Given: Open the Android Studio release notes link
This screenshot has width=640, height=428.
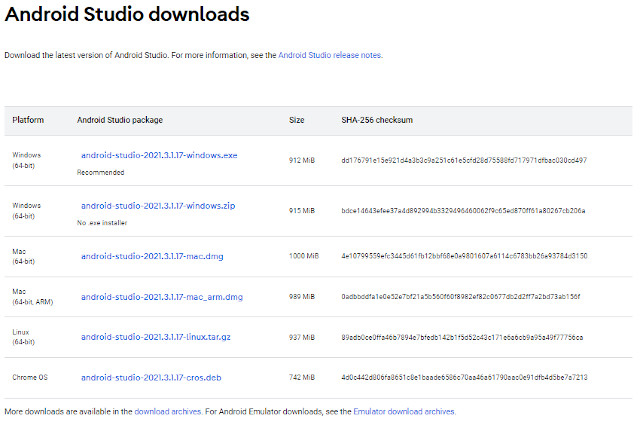Looking at the screenshot, I should [x=330, y=55].
